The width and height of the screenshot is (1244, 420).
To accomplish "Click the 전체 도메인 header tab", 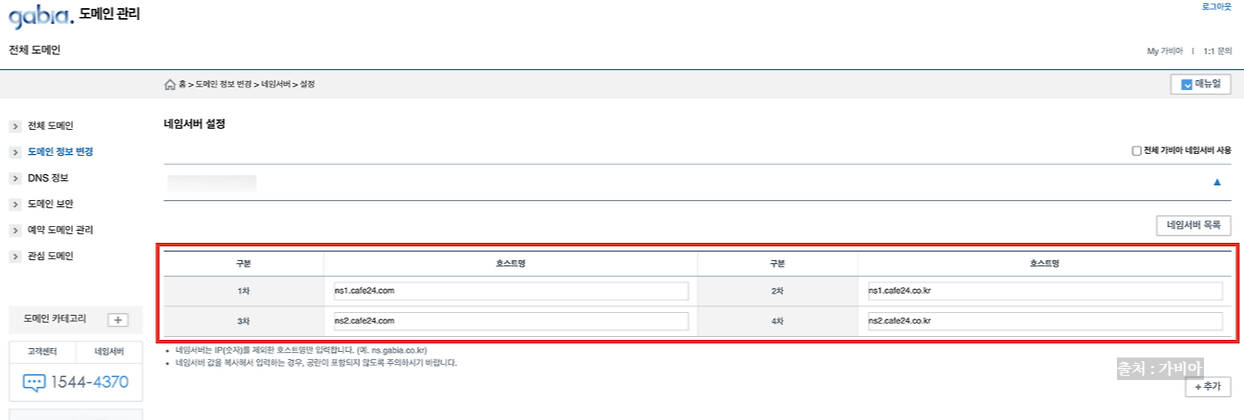I will coord(35,50).
